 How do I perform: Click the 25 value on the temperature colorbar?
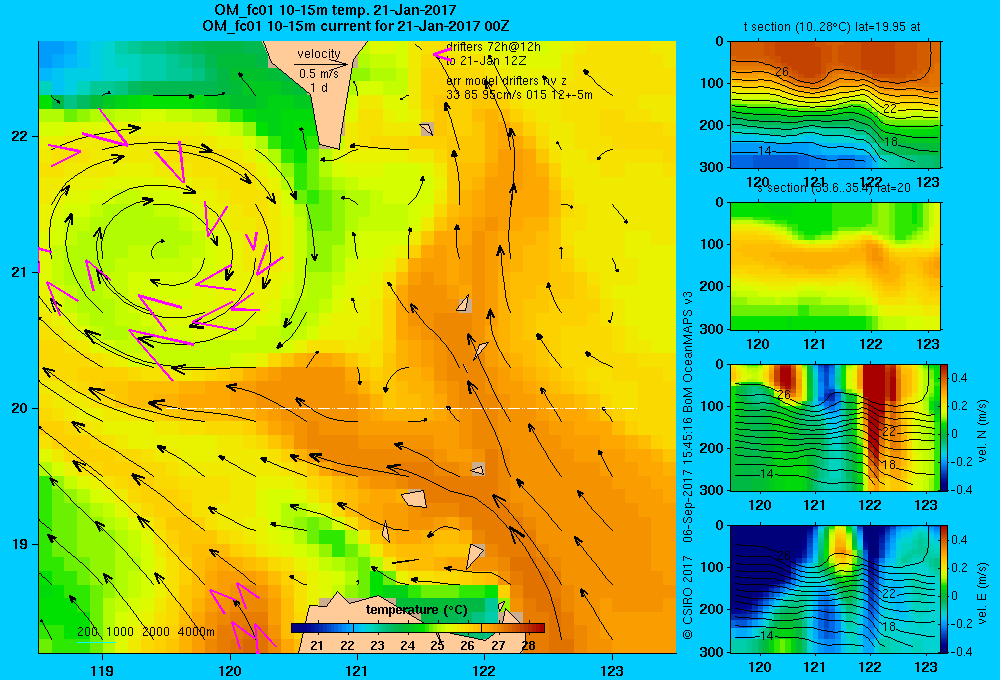click(438, 646)
